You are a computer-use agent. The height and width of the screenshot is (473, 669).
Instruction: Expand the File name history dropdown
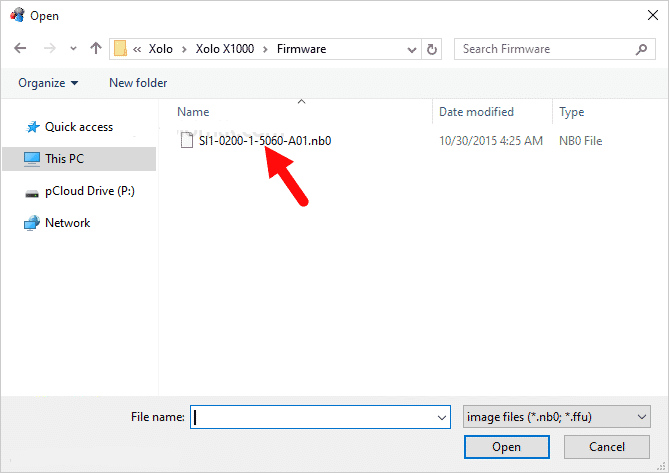(442, 417)
